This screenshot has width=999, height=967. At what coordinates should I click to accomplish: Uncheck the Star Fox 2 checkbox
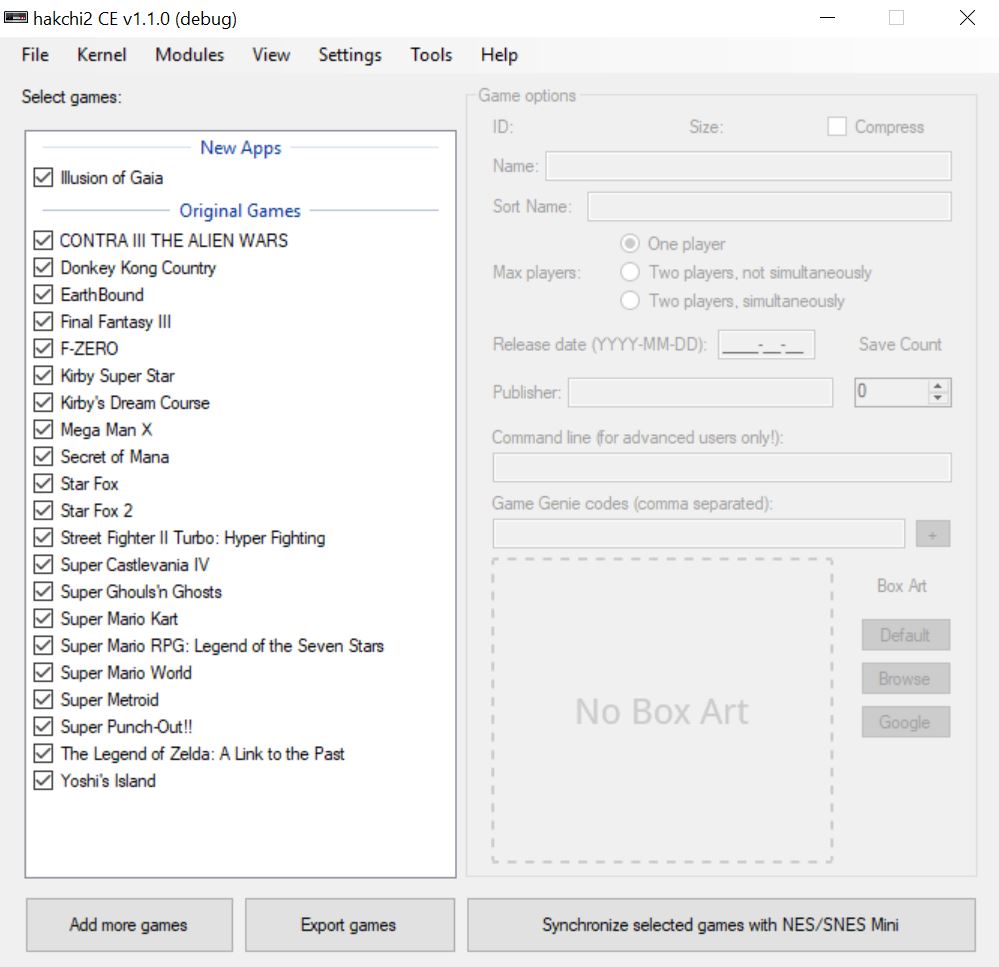[43, 510]
